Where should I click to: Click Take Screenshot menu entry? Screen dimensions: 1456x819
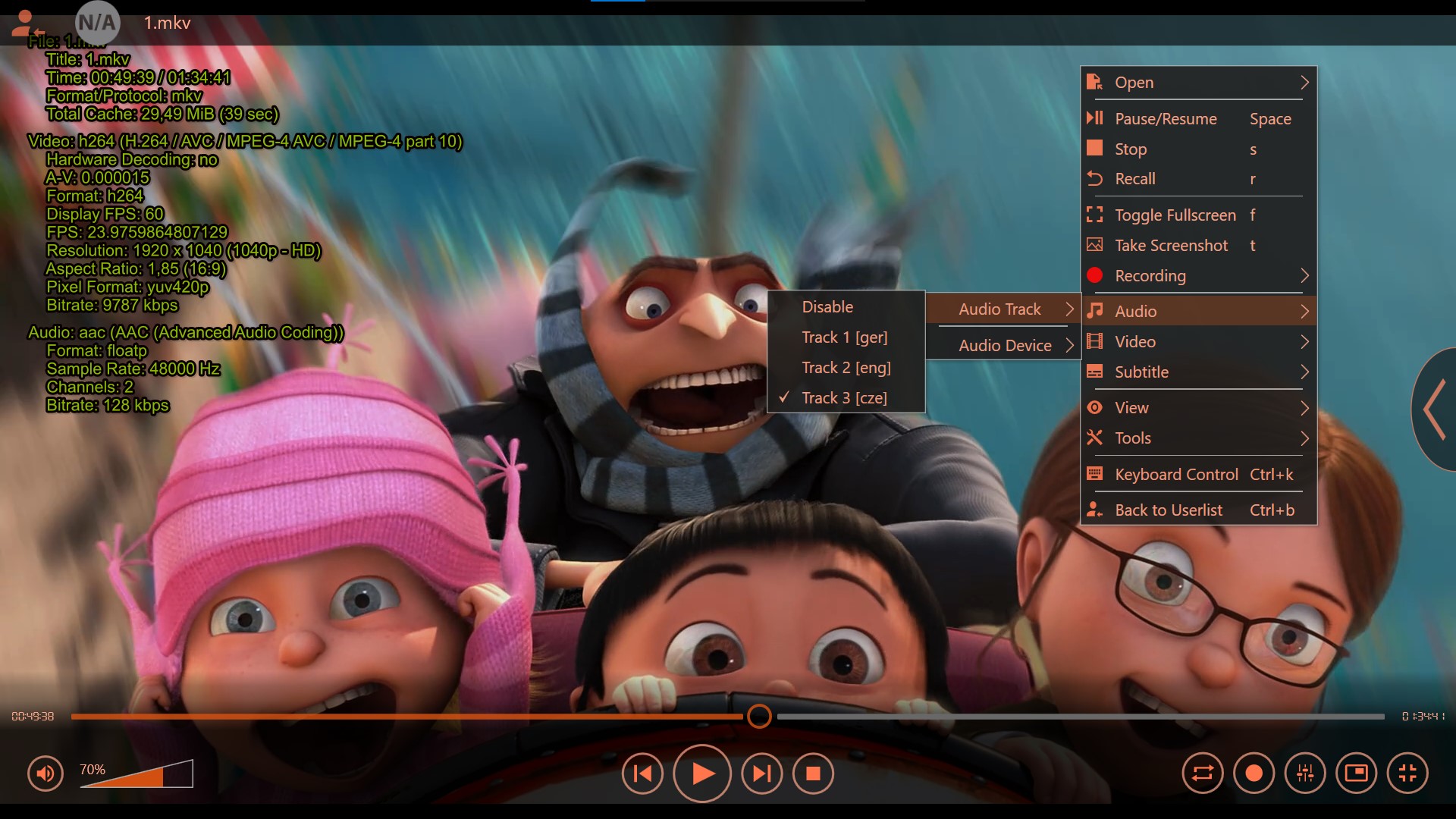click(x=1171, y=245)
